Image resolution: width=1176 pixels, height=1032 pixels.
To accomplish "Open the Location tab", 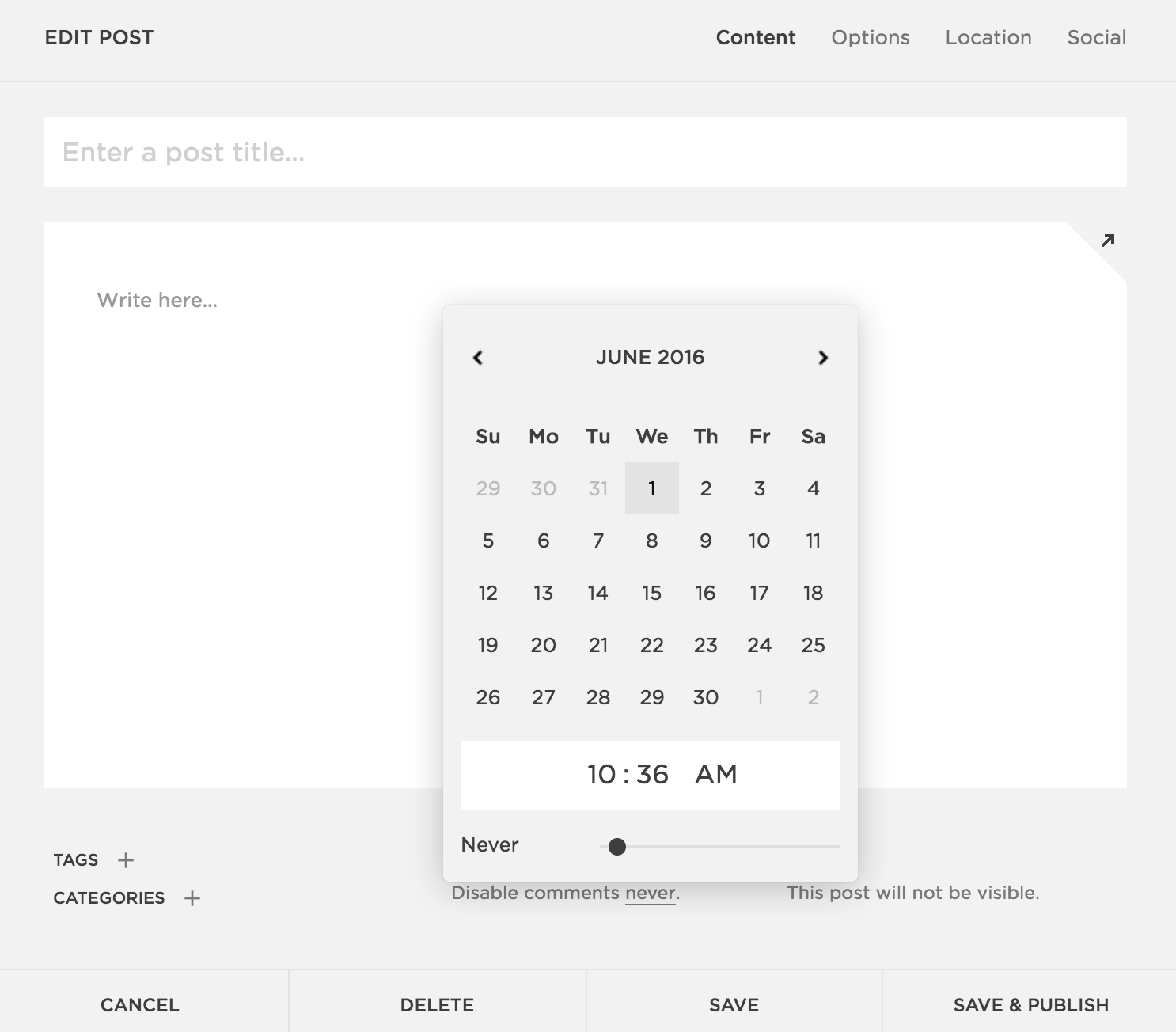I will point(988,37).
